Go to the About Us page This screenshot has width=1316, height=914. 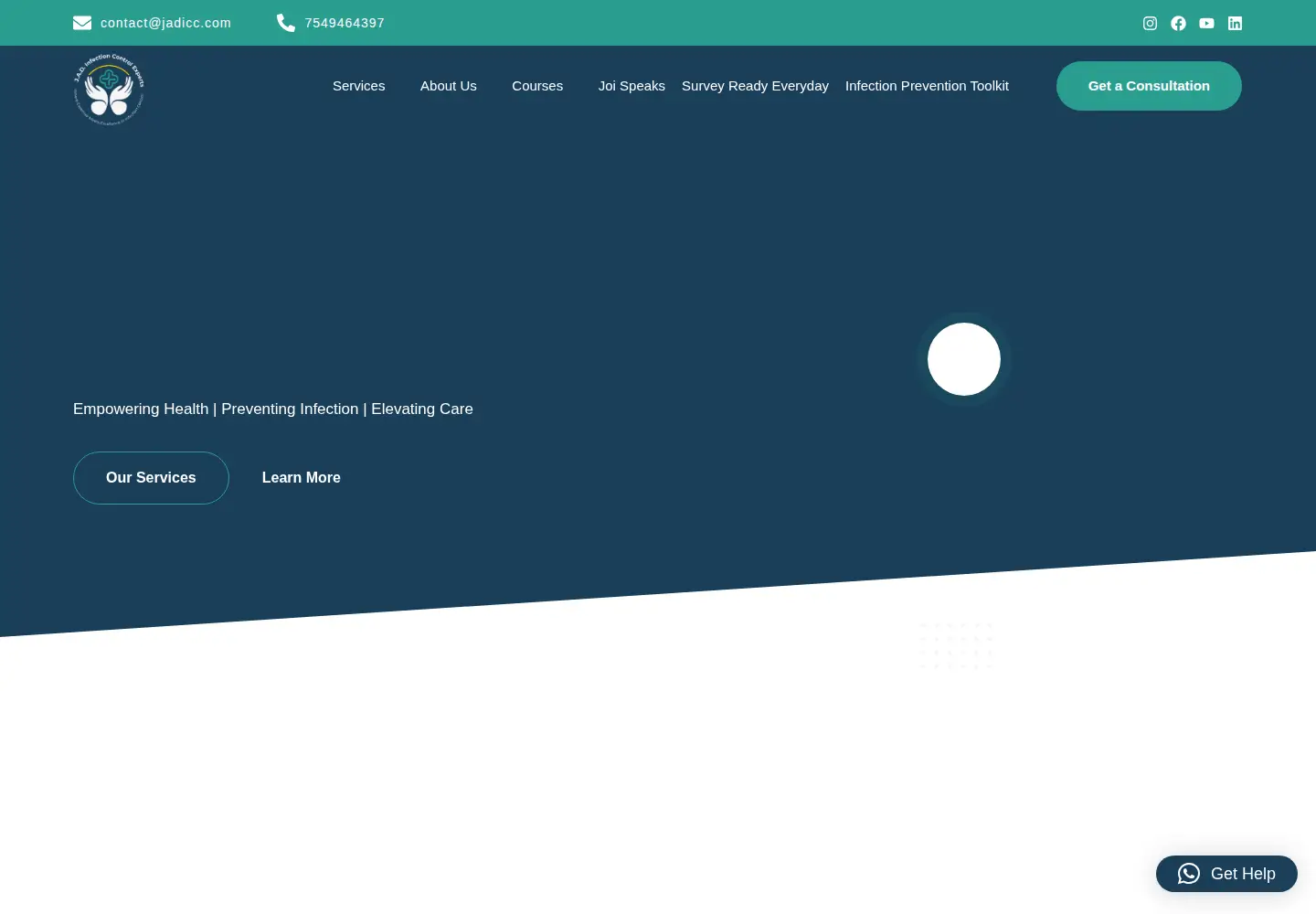[449, 86]
